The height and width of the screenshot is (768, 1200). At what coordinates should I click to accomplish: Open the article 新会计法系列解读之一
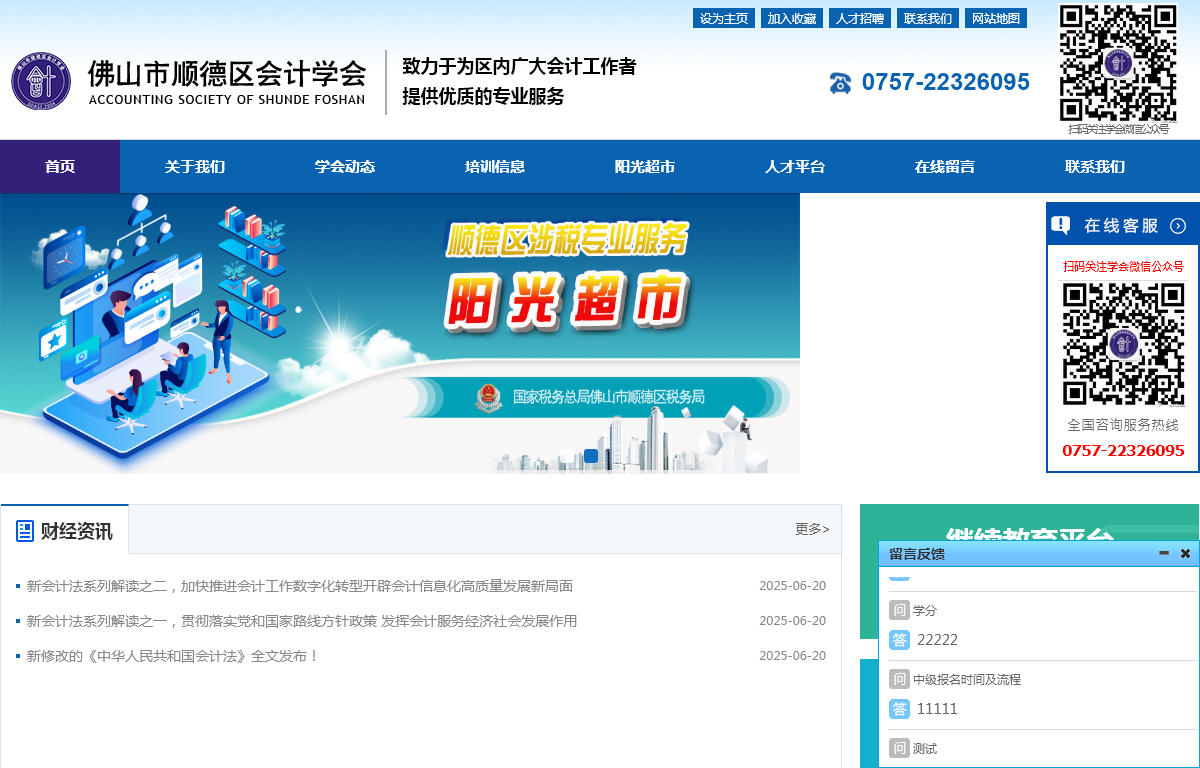302,621
